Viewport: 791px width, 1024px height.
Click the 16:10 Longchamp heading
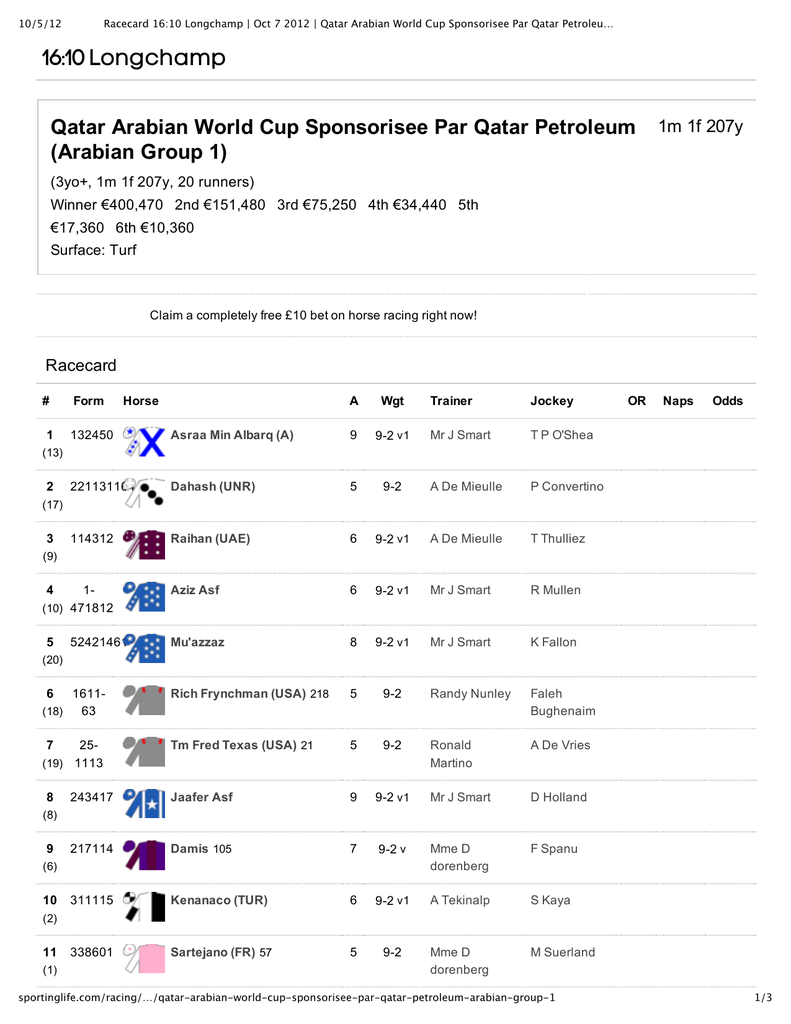tap(133, 59)
